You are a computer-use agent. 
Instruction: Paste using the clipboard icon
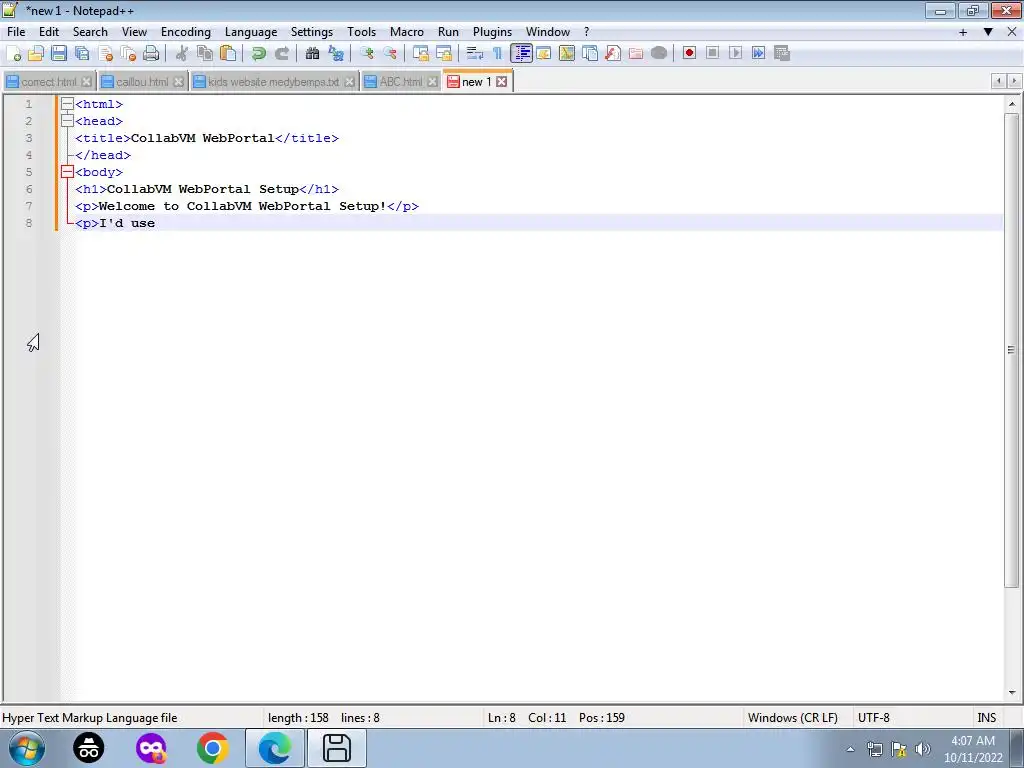228,54
